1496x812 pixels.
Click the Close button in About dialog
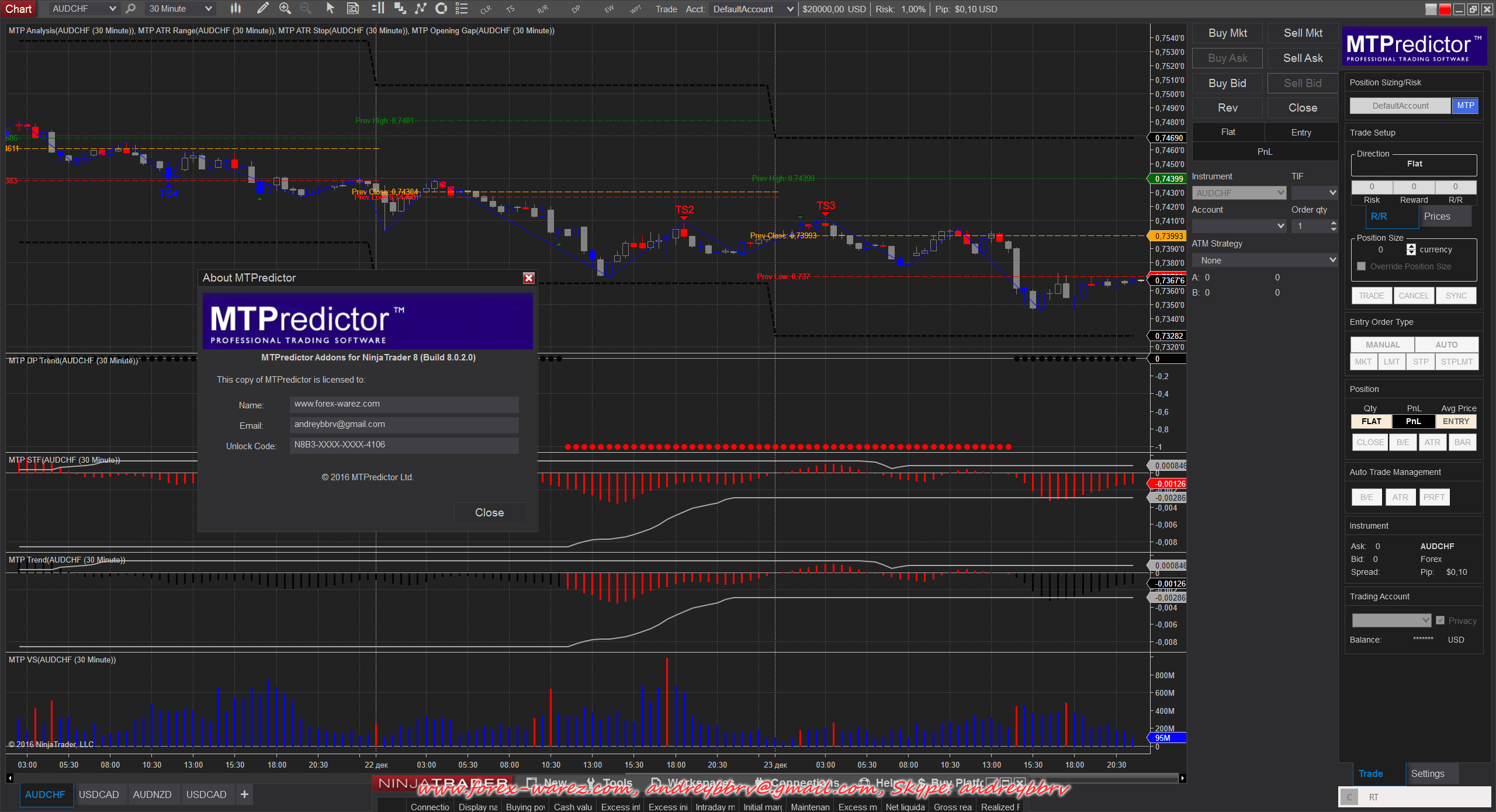489,512
